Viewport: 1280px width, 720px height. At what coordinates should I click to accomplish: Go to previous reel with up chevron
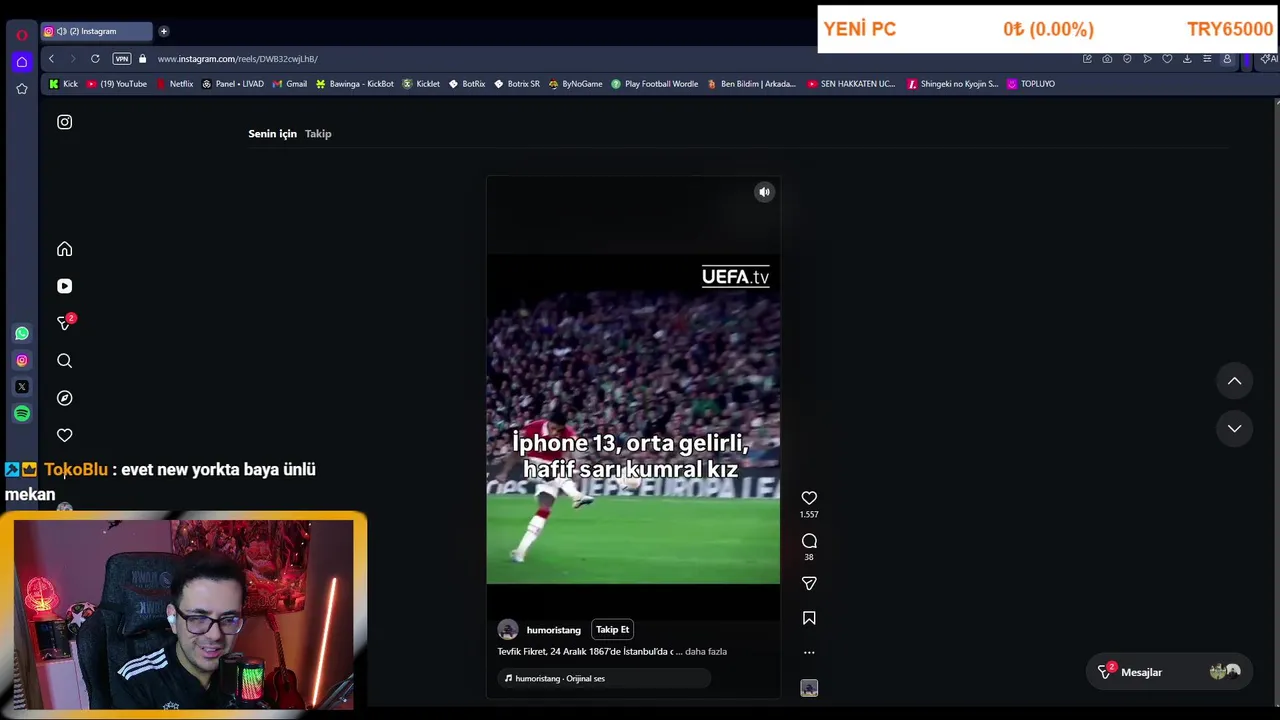click(x=1234, y=381)
